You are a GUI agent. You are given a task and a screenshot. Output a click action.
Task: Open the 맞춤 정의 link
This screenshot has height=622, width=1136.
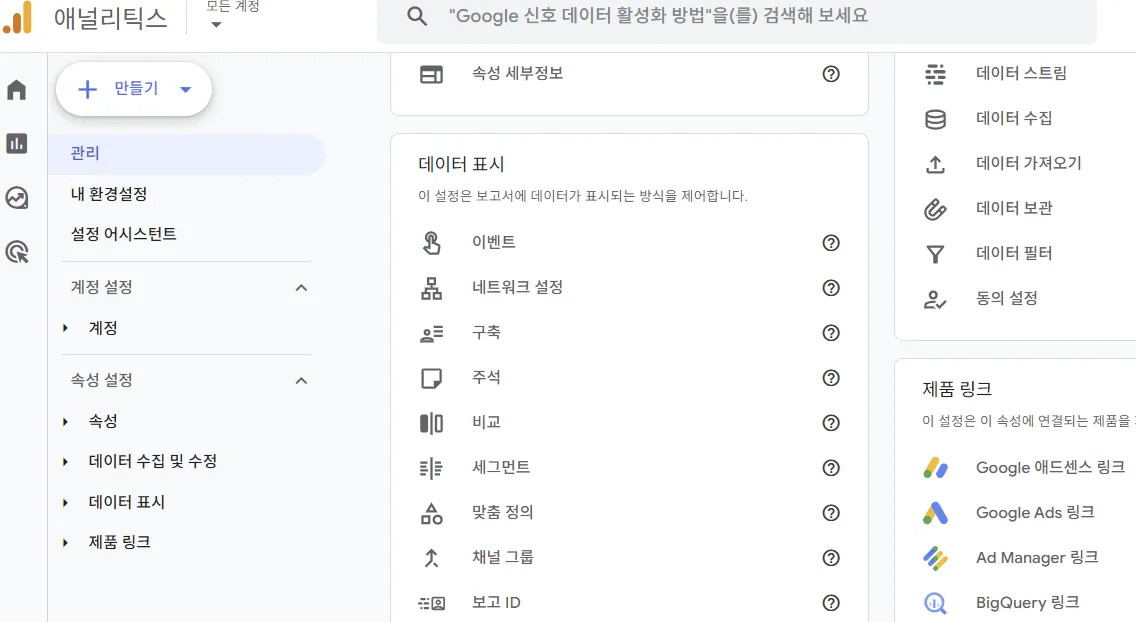pyautogui.click(x=502, y=513)
